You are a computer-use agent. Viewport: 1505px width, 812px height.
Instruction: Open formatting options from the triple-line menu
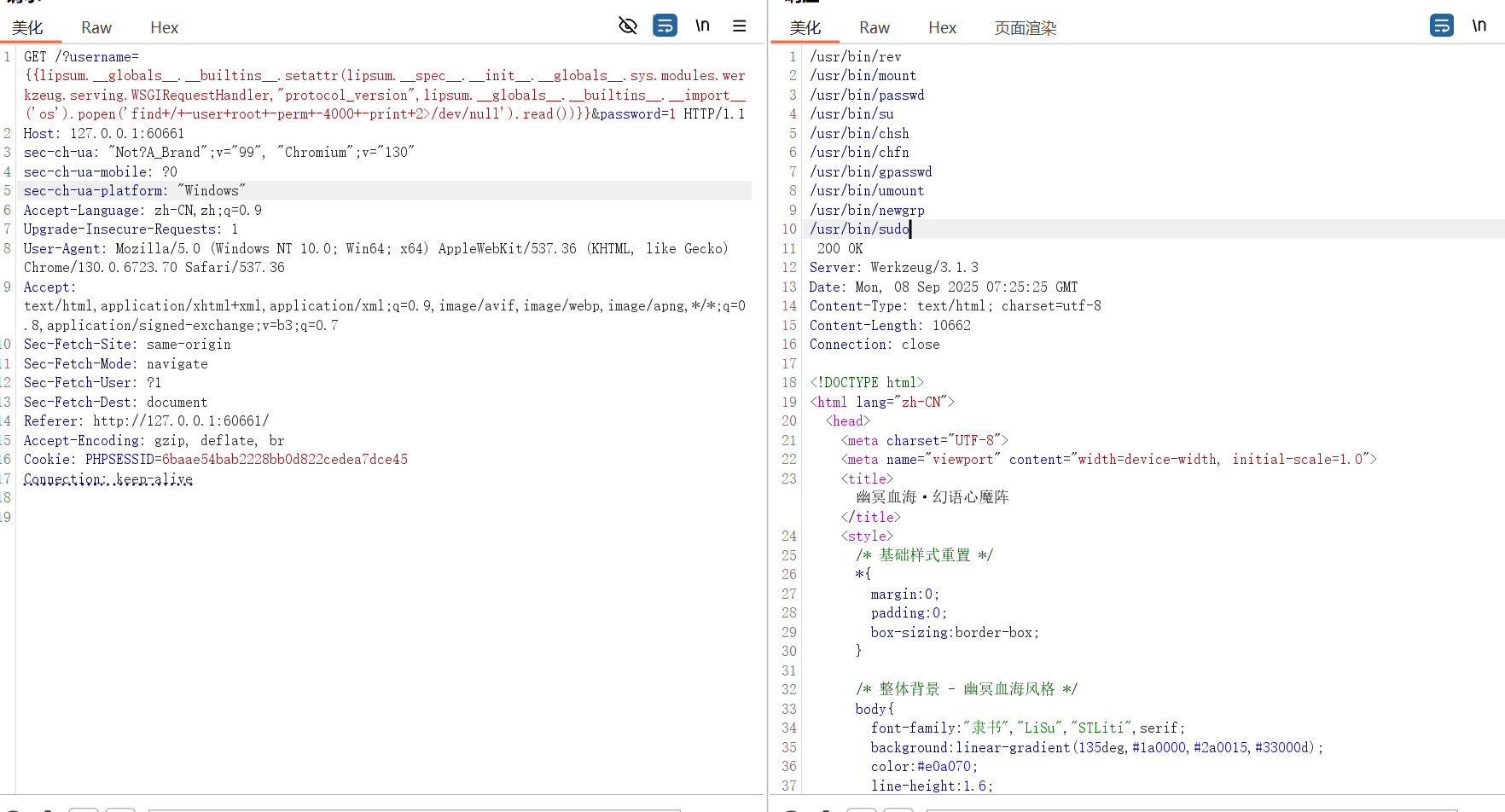click(x=739, y=26)
